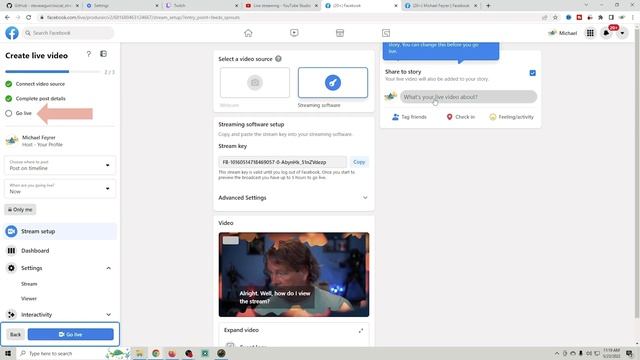Click Check in
Viewport: 640px width, 360px height.
point(461,117)
